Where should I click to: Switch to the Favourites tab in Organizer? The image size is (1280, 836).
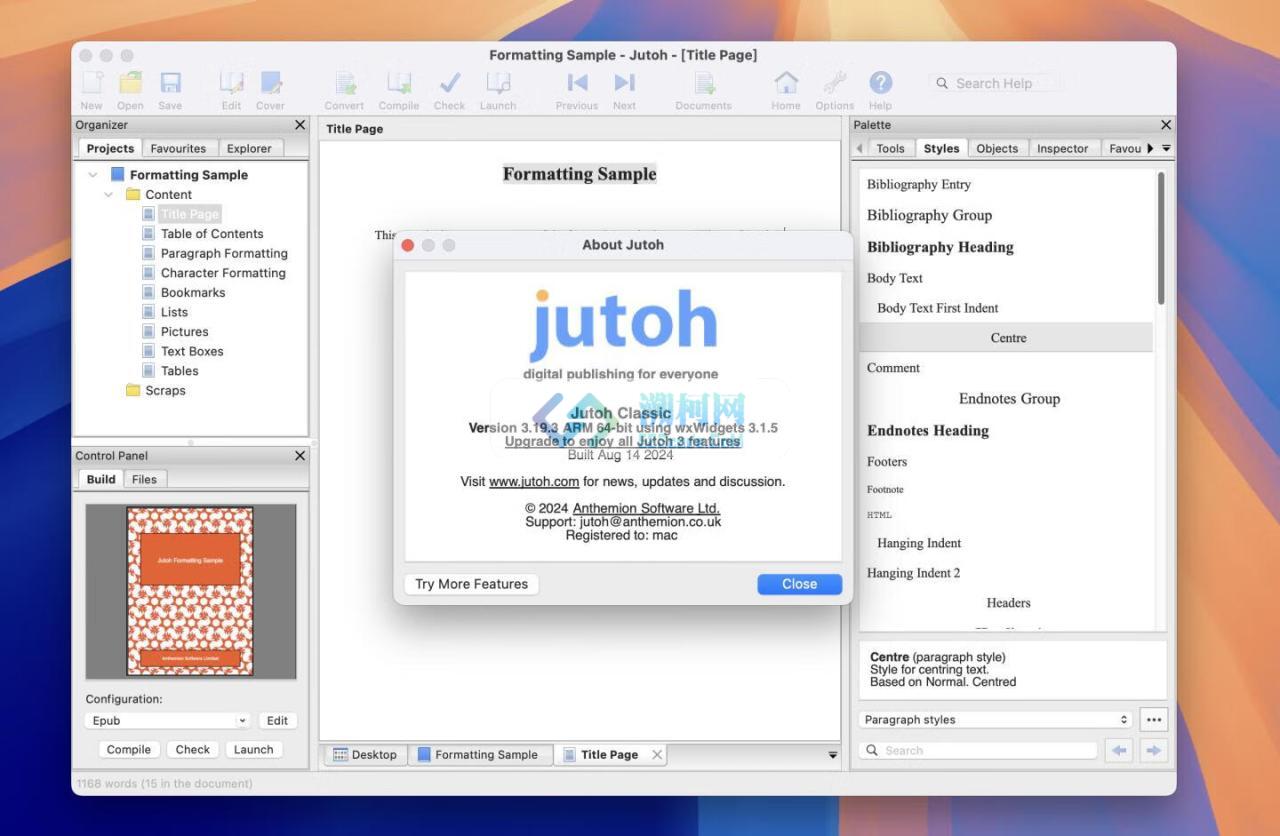coord(178,148)
